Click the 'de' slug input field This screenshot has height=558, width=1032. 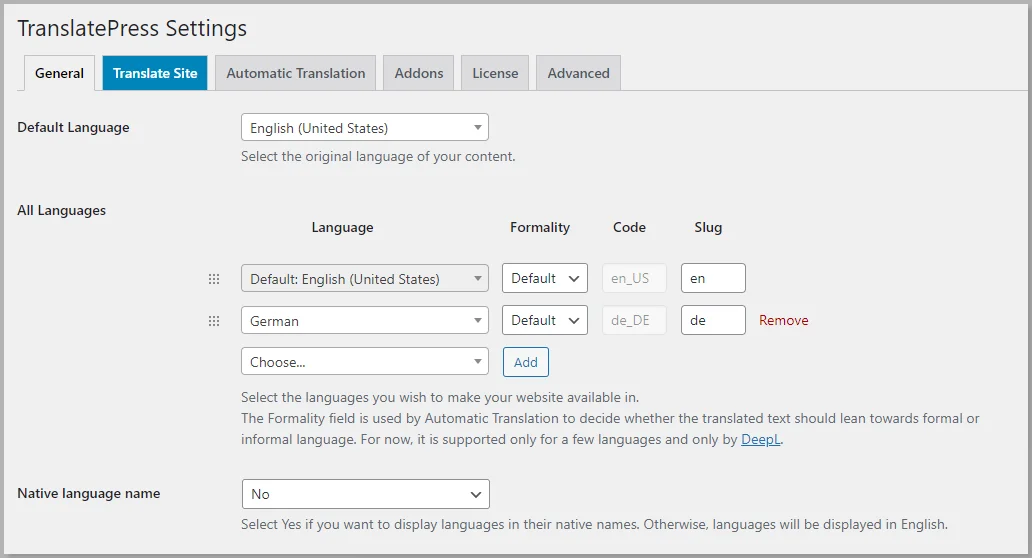click(x=713, y=320)
